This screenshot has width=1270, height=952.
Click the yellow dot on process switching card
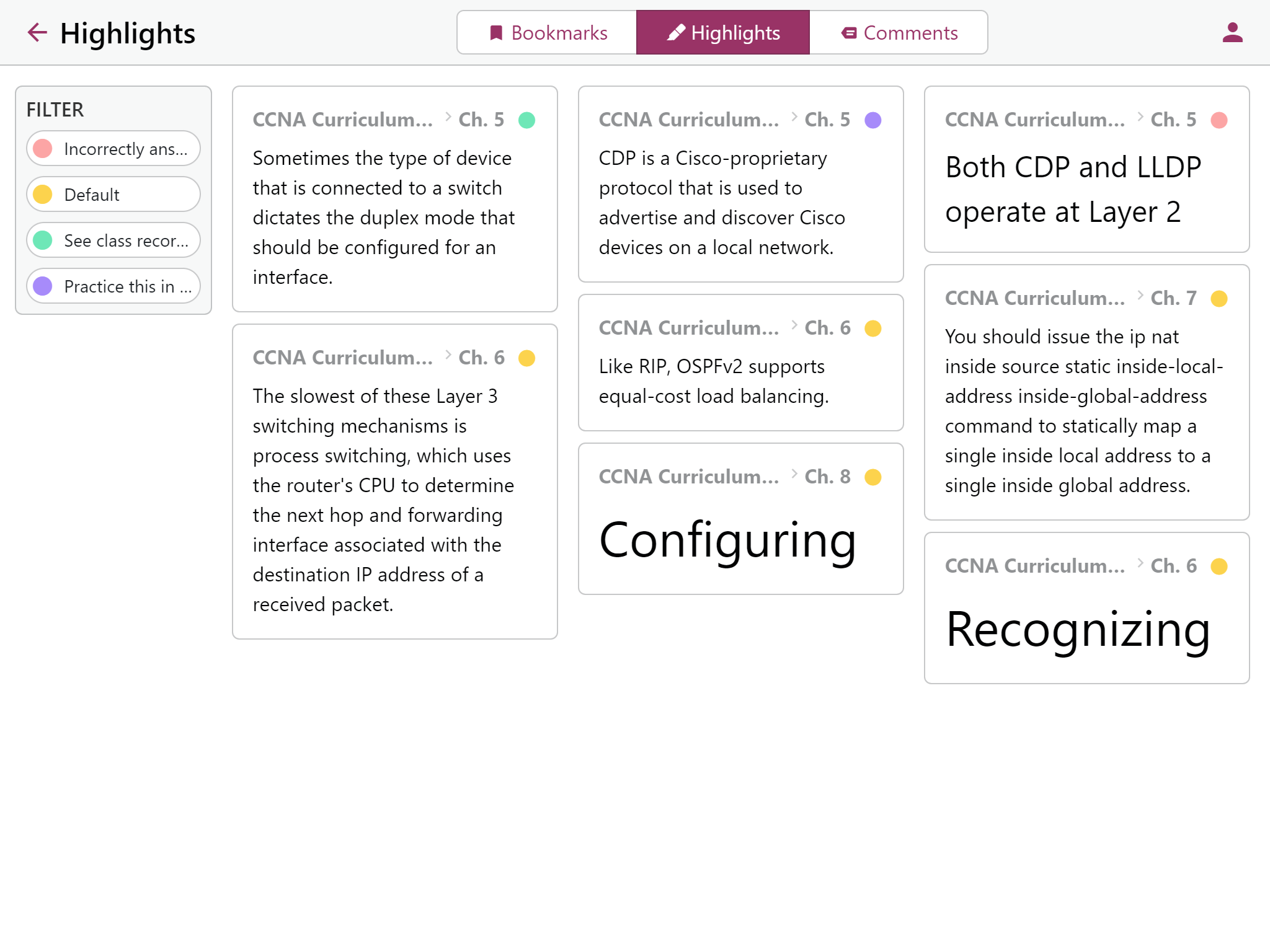[x=527, y=358]
